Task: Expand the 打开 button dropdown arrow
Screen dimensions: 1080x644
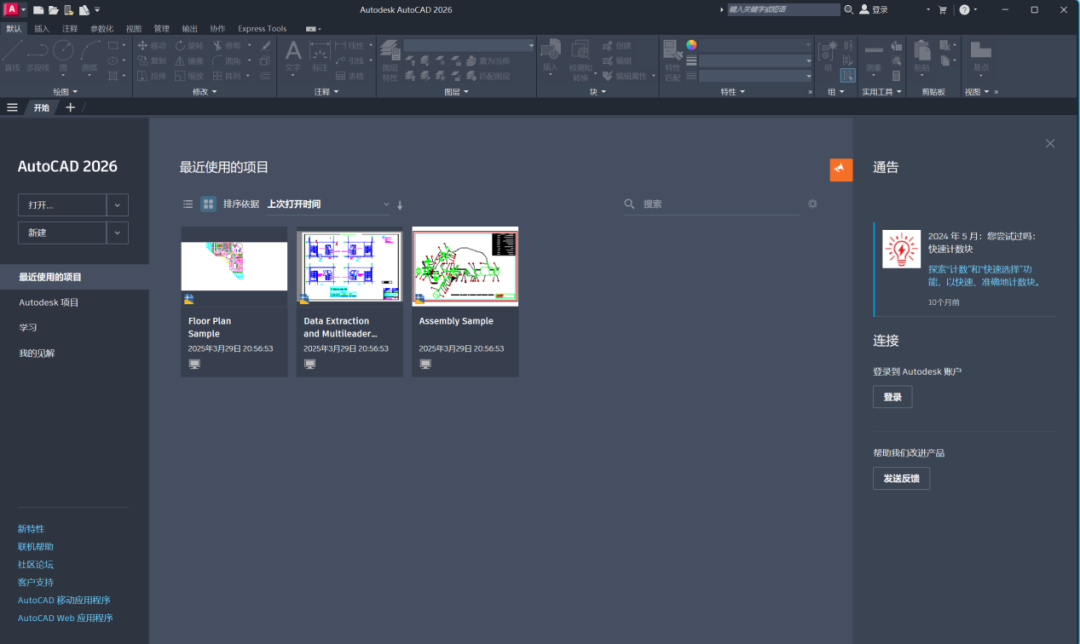Action: (117, 205)
